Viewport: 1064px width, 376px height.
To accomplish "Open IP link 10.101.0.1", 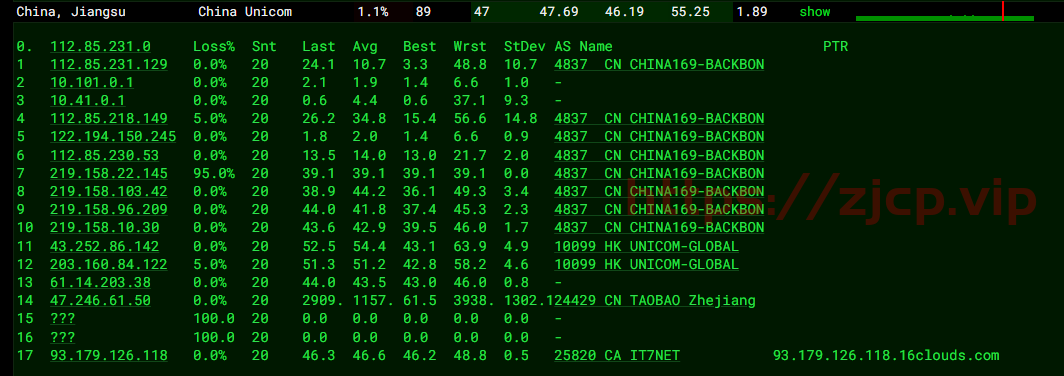I will (x=92, y=83).
